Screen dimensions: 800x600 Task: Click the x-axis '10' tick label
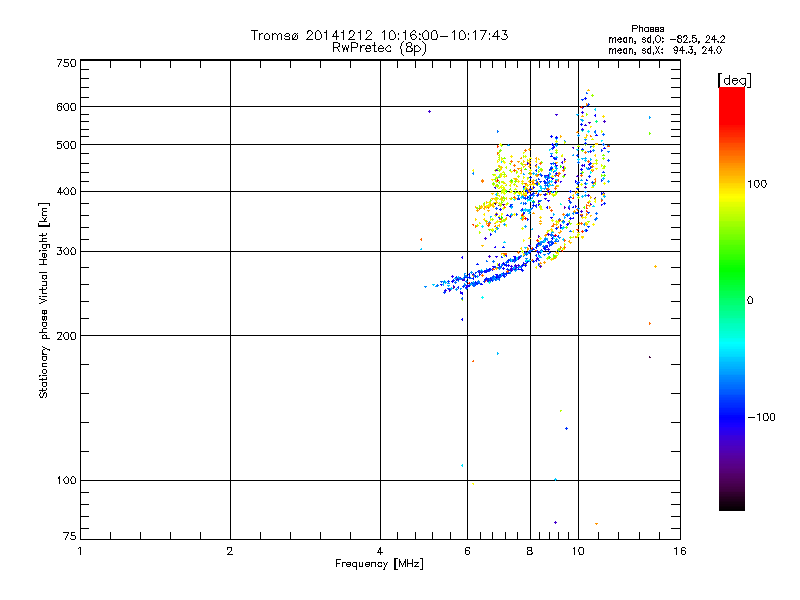point(578,551)
